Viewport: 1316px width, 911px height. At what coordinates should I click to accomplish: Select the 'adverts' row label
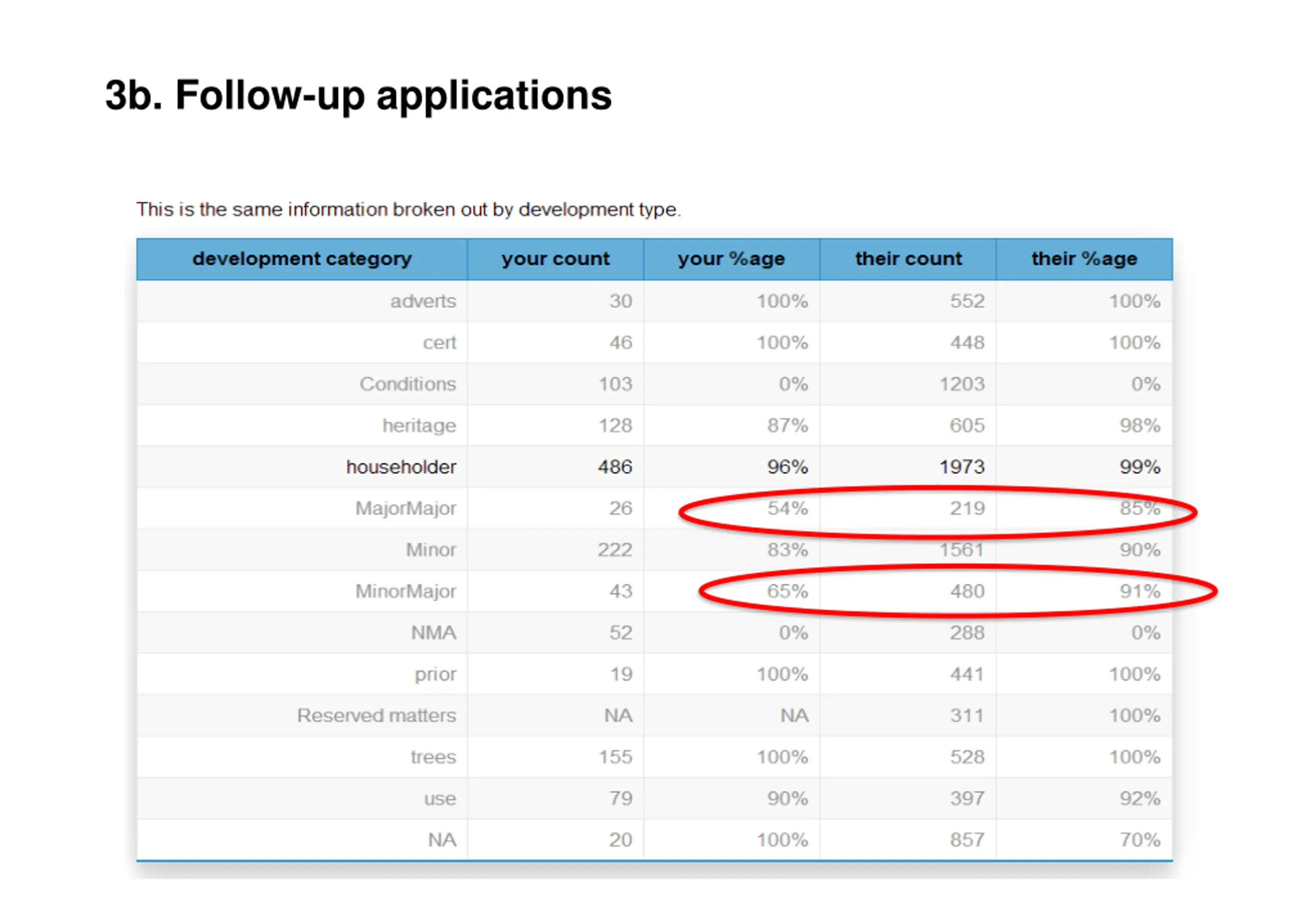pos(423,301)
